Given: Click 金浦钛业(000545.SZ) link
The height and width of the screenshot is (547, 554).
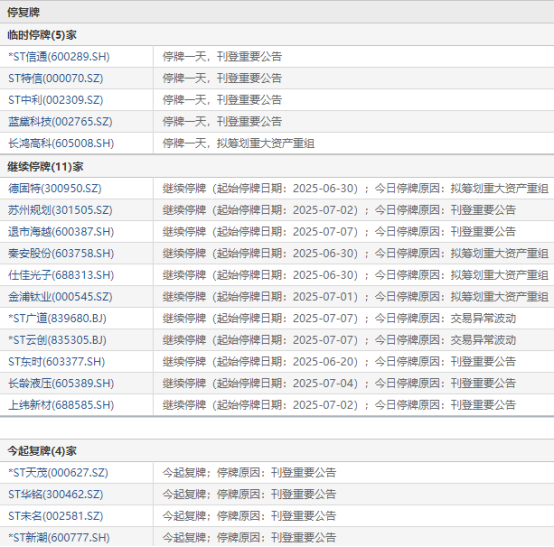Looking at the screenshot, I should [60, 297].
